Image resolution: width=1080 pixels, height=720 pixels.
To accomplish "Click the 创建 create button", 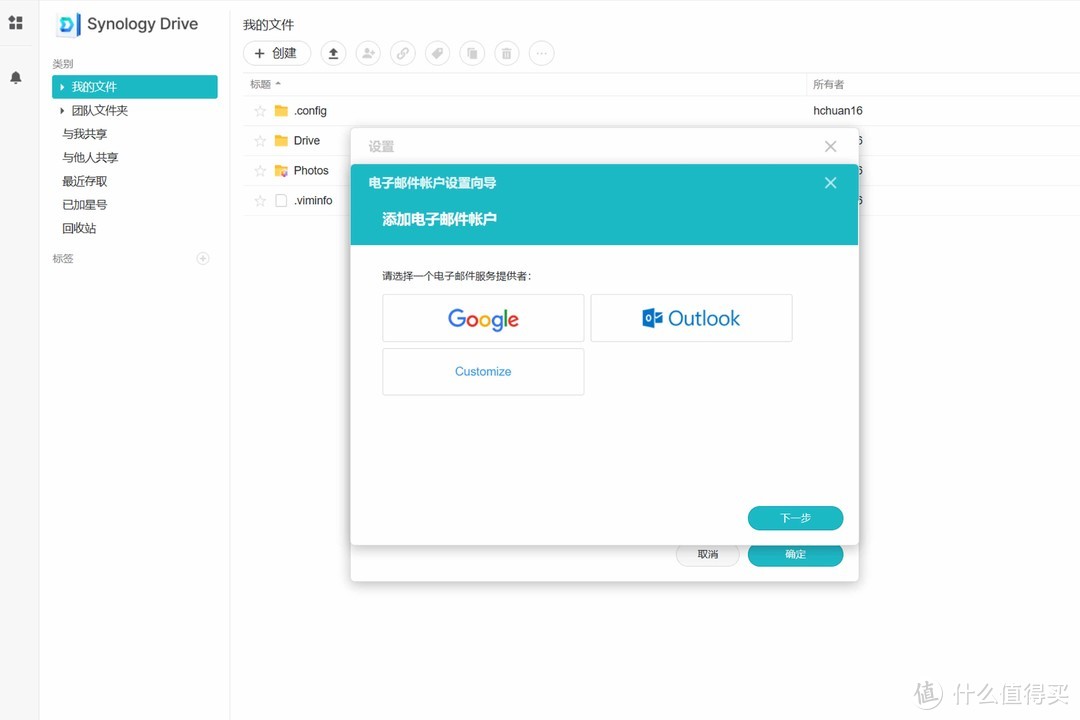I will click(277, 53).
